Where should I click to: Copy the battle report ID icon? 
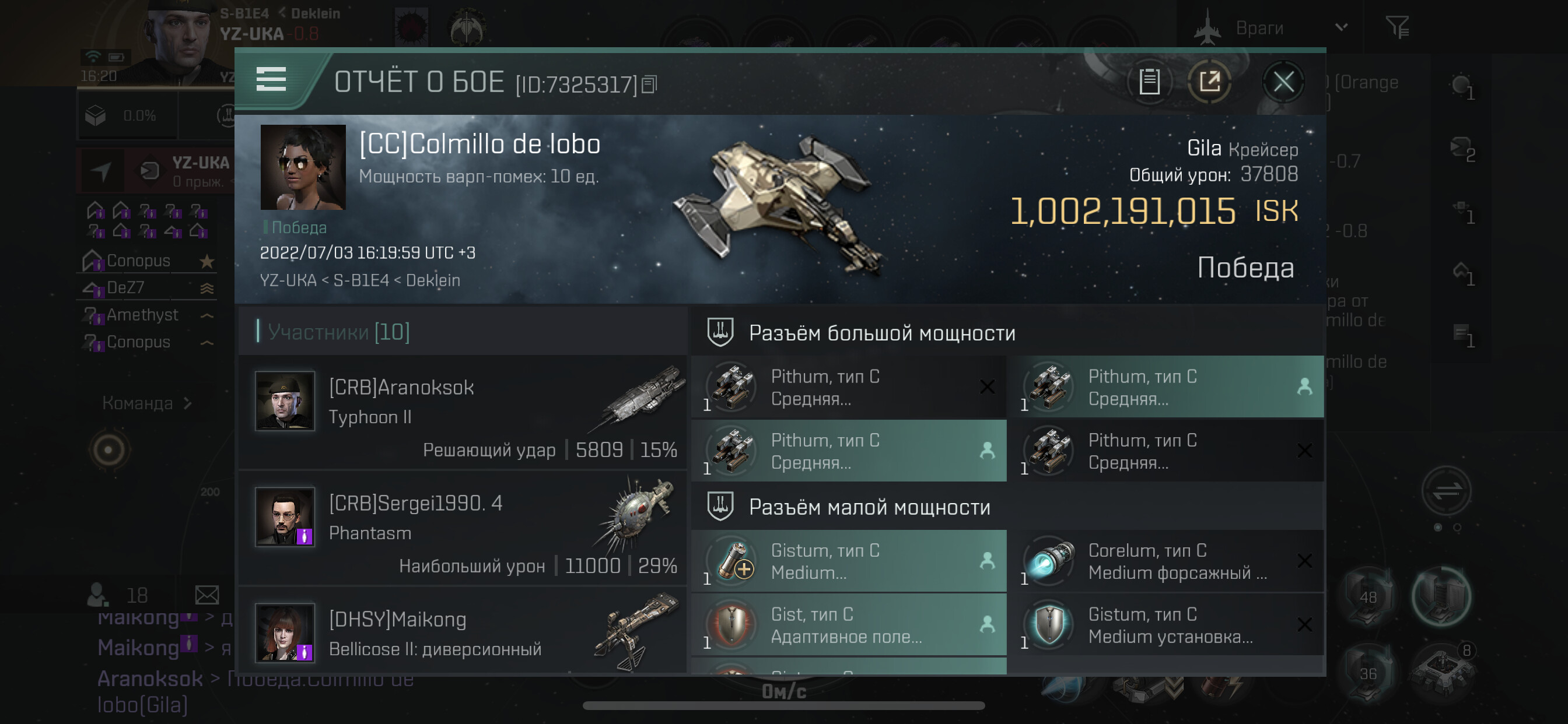(x=649, y=84)
